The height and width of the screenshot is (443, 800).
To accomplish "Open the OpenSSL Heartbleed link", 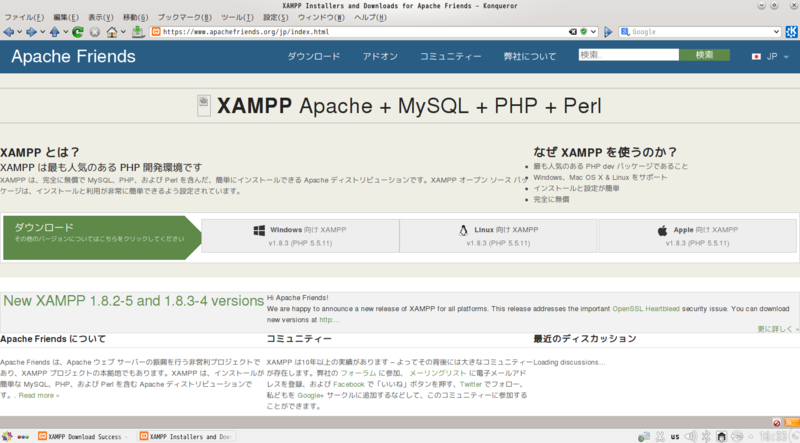I will click(x=646, y=309).
